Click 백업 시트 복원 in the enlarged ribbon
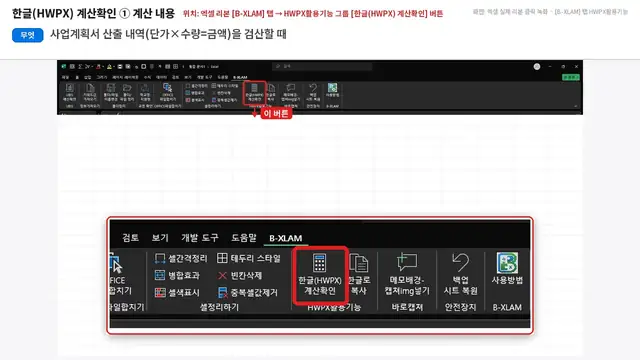 [460, 275]
